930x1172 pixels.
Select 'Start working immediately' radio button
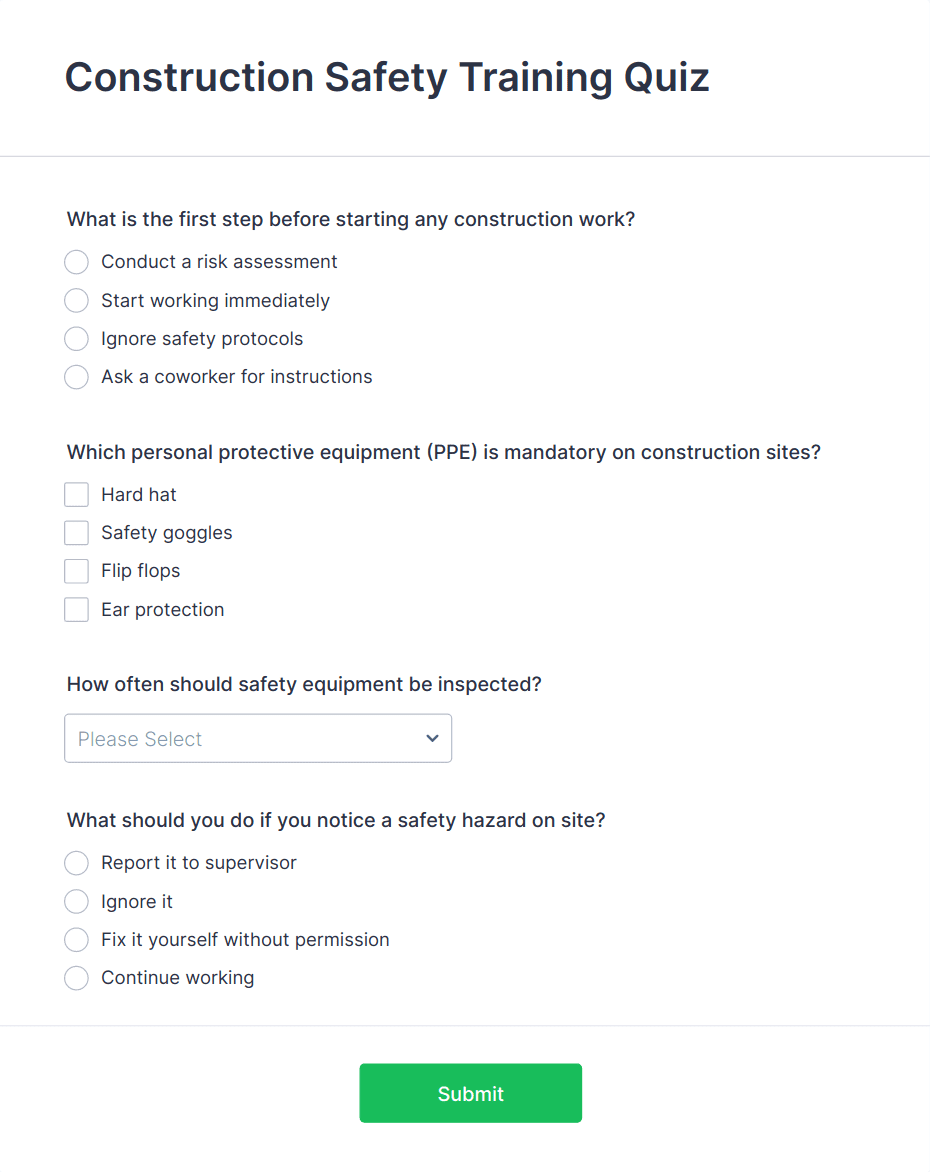point(76,300)
